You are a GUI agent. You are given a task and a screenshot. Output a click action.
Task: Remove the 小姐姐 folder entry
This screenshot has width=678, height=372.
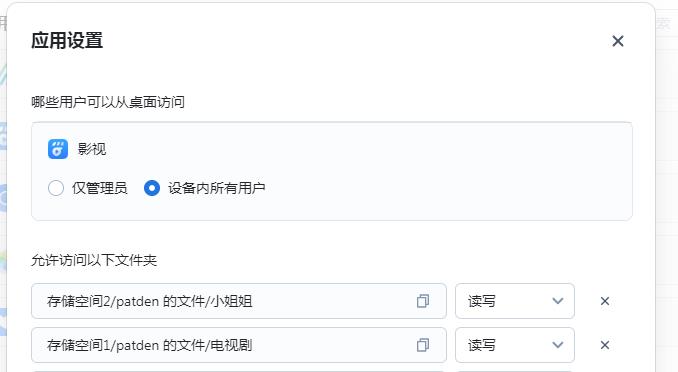[x=605, y=301]
